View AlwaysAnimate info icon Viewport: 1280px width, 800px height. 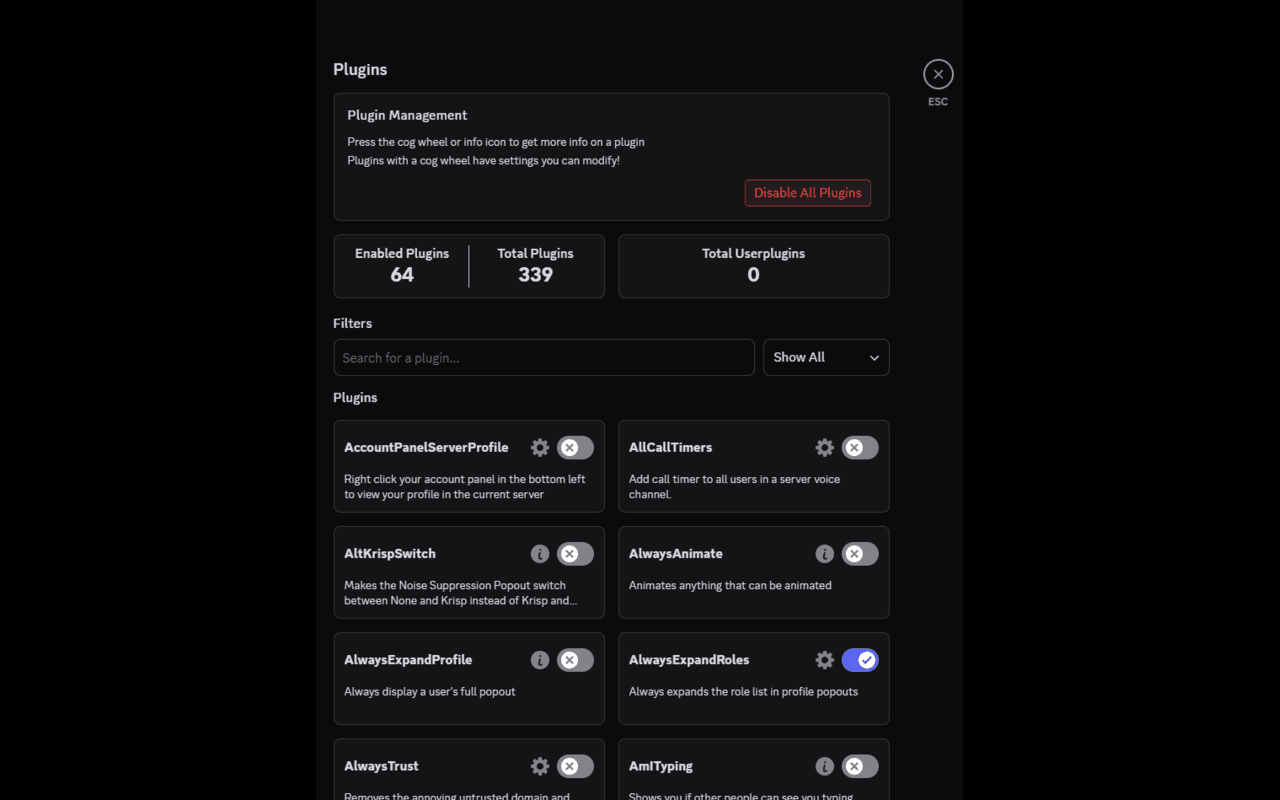point(824,554)
